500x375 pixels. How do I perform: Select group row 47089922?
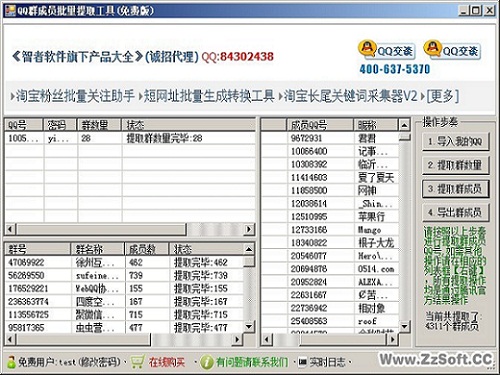click(124, 262)
